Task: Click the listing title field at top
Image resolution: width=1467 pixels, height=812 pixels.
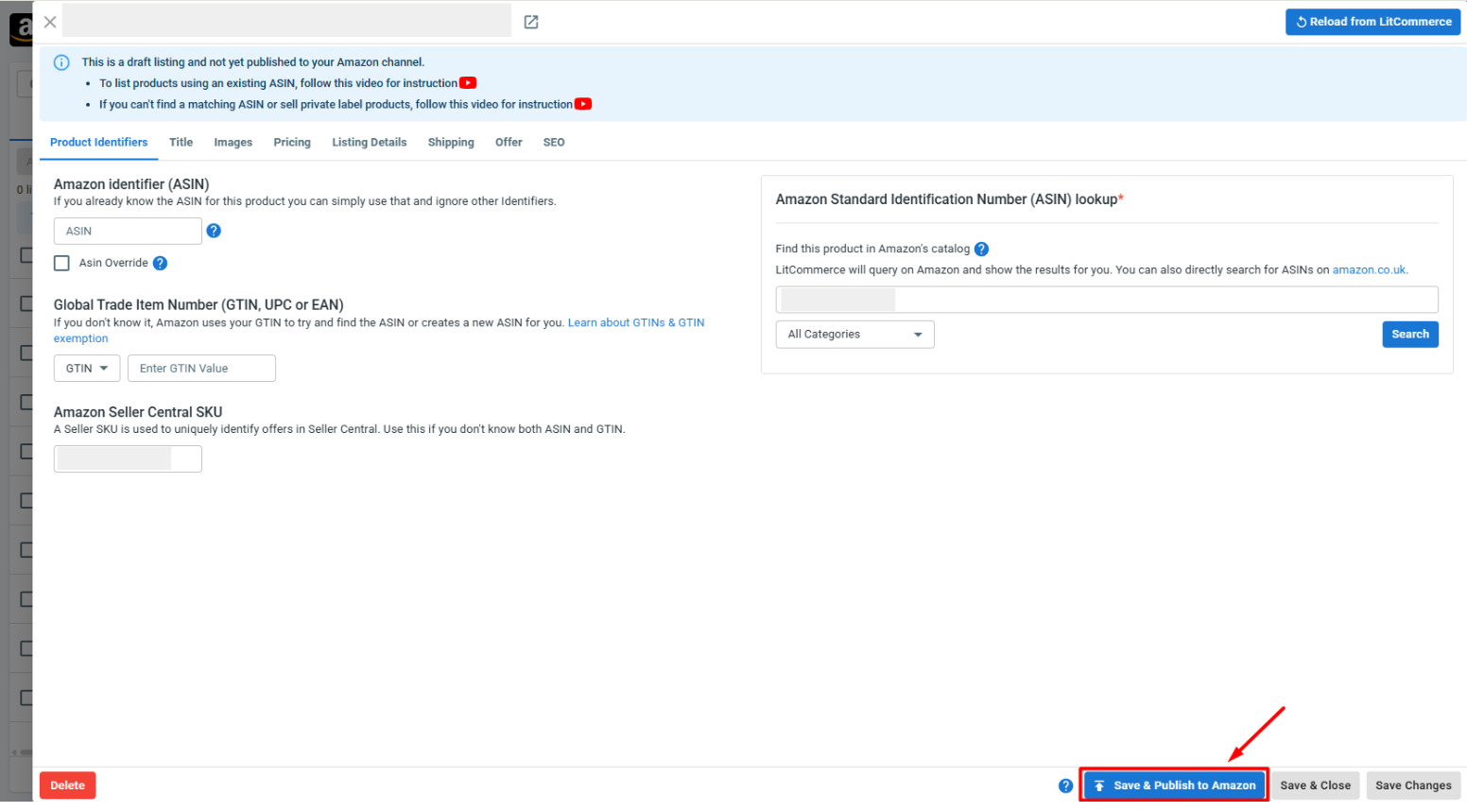Action: (x=286, y=21)
